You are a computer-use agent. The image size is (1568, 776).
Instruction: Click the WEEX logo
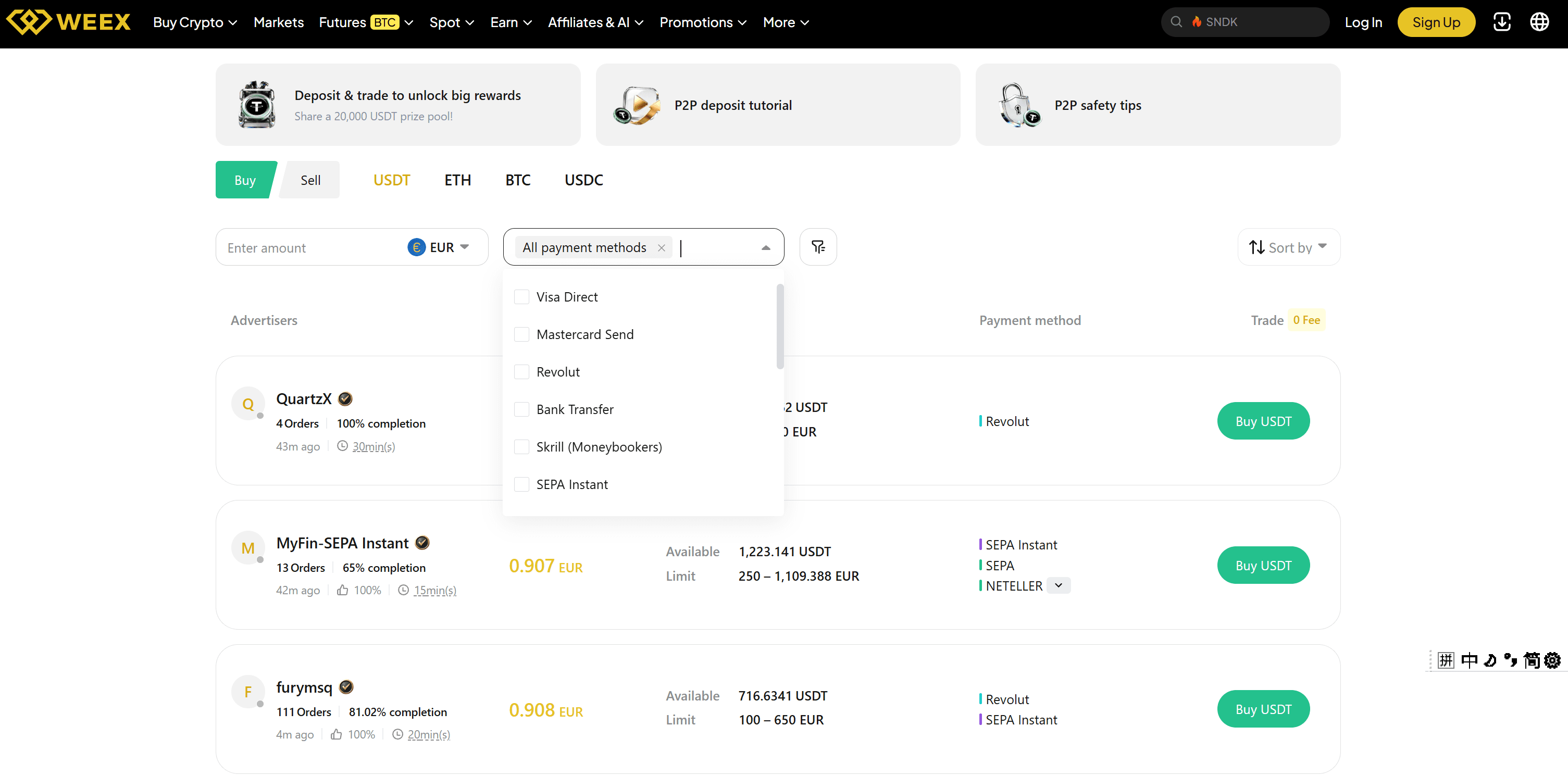click(x=68, y=22)
